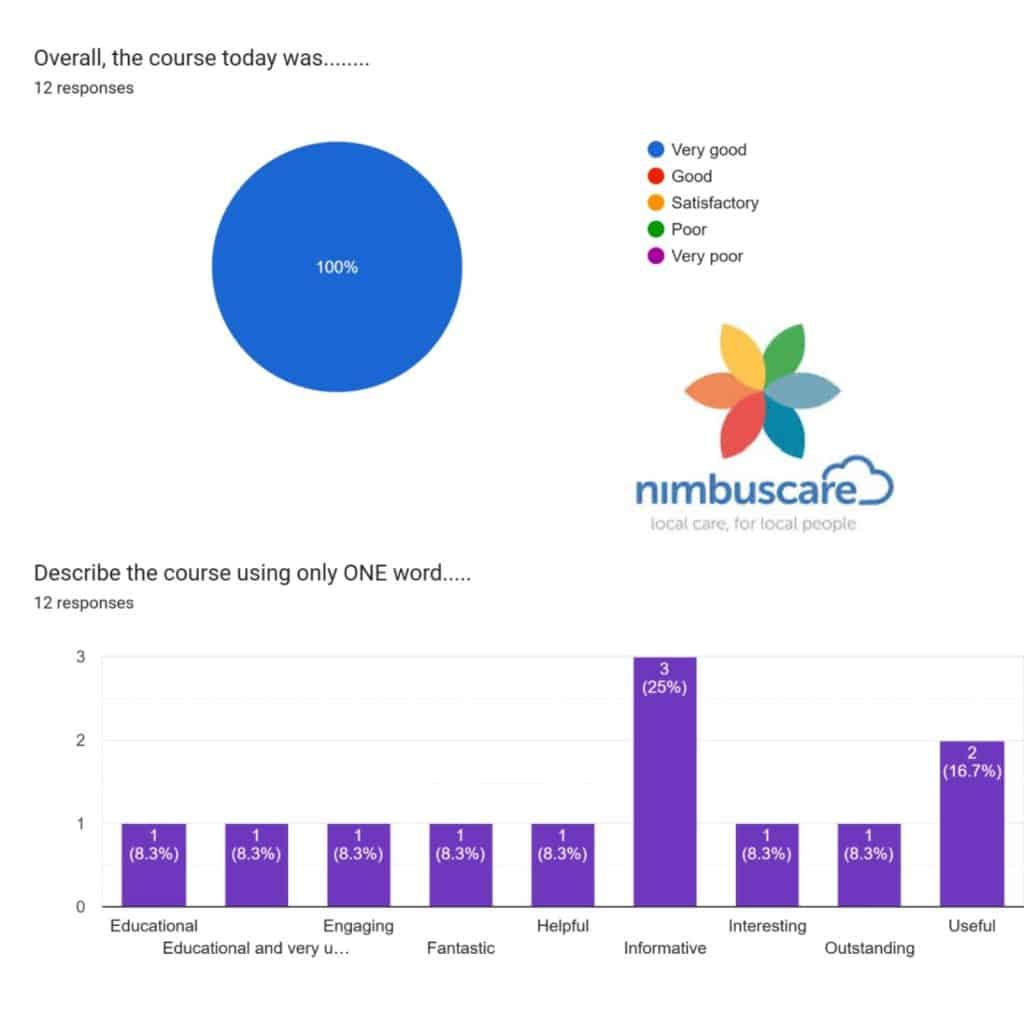Image resolution: width=1024 pixels, height=1018 pixels.
Task: Click the Useful bar showing 2 (16.7%)
Action: coord(972,823)
